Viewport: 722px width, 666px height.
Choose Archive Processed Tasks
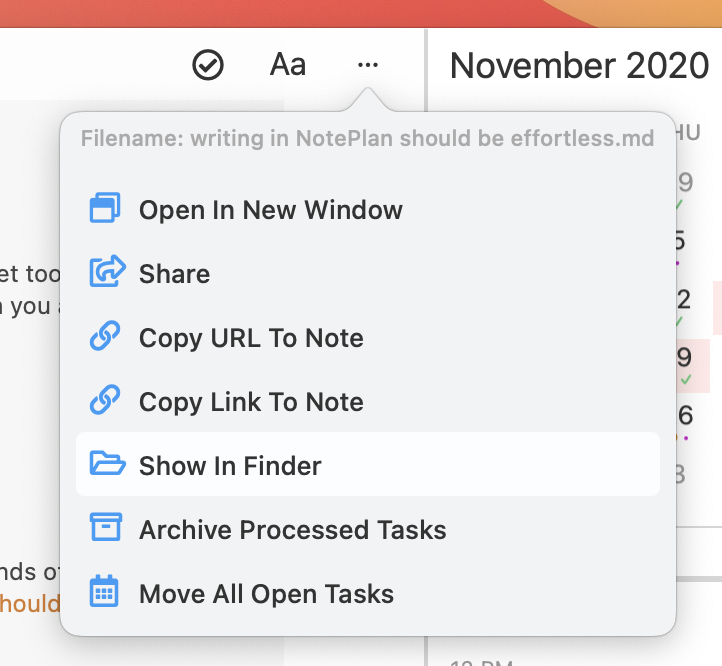pyautogui.click(x=367, y=530)
